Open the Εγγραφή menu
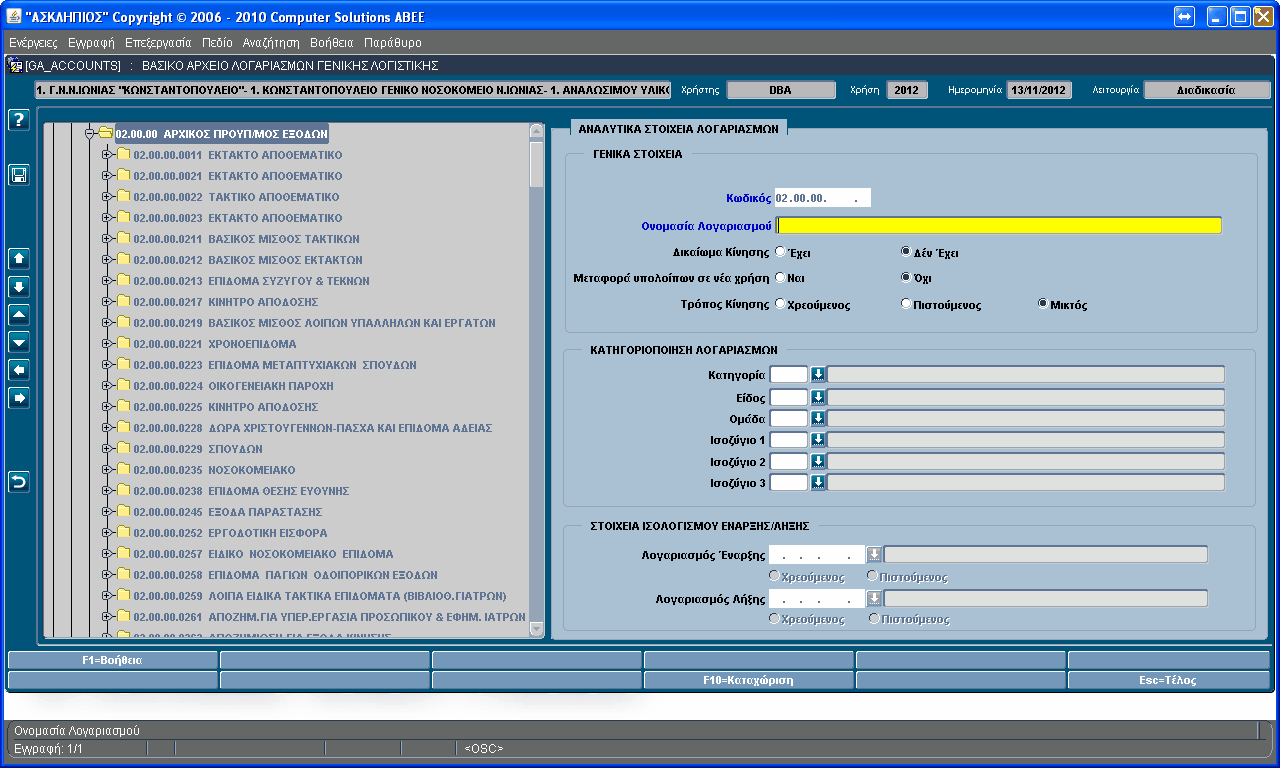1280x768 pixels. tap(91, 43)
